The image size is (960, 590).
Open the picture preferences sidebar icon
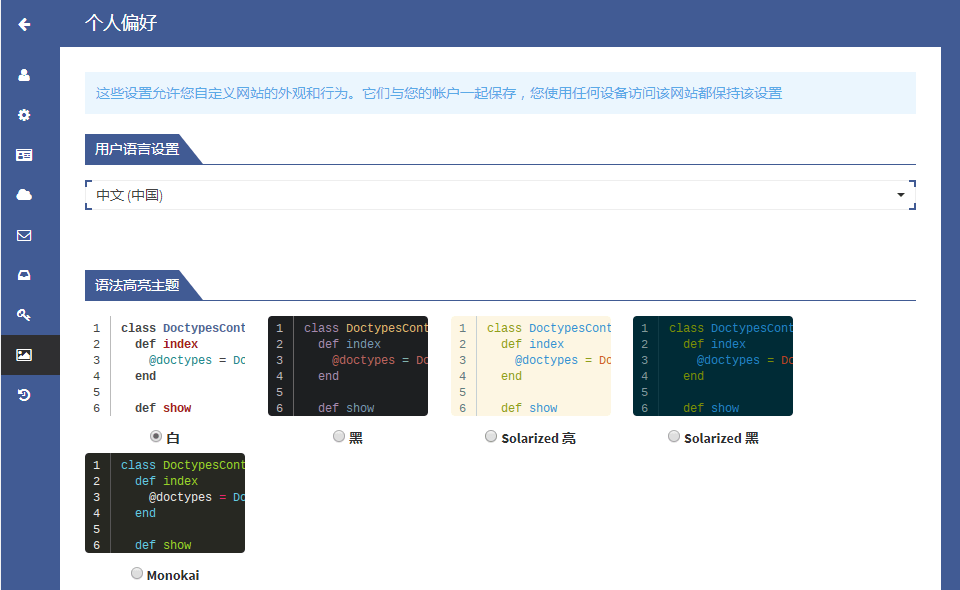[x=24, y=355]
